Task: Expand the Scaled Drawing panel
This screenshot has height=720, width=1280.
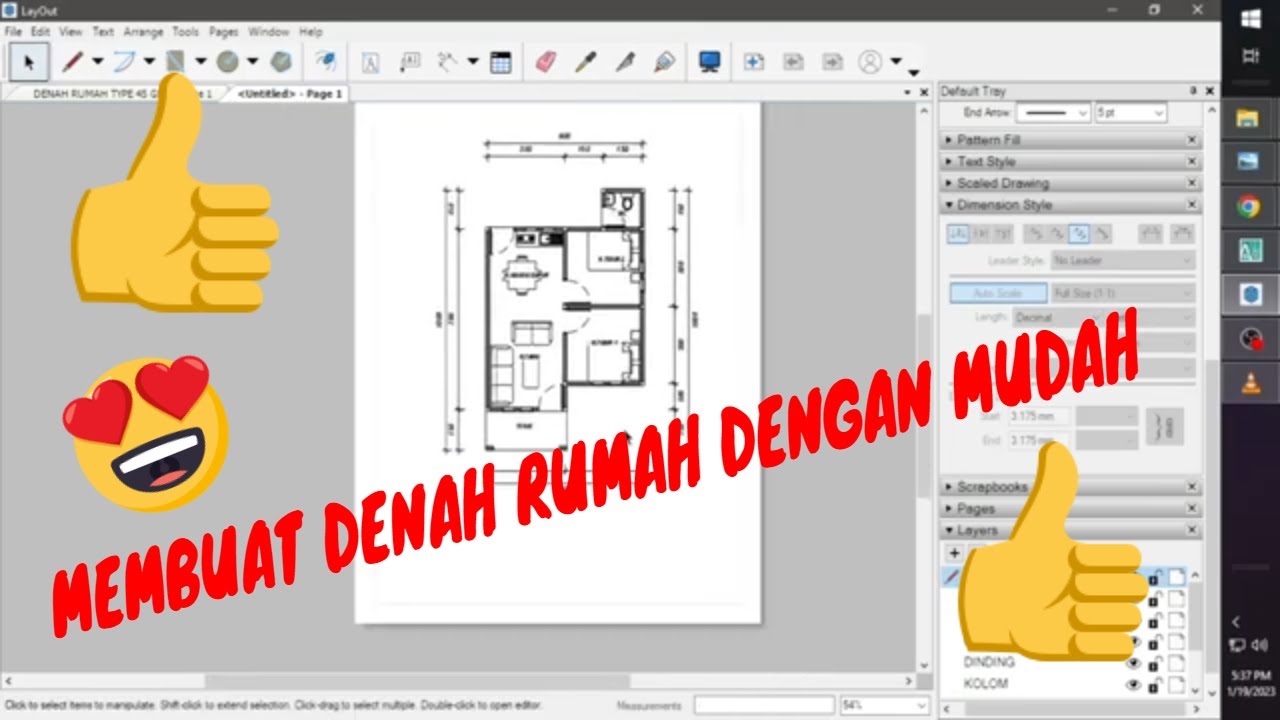Action: tap(1070, 183)
